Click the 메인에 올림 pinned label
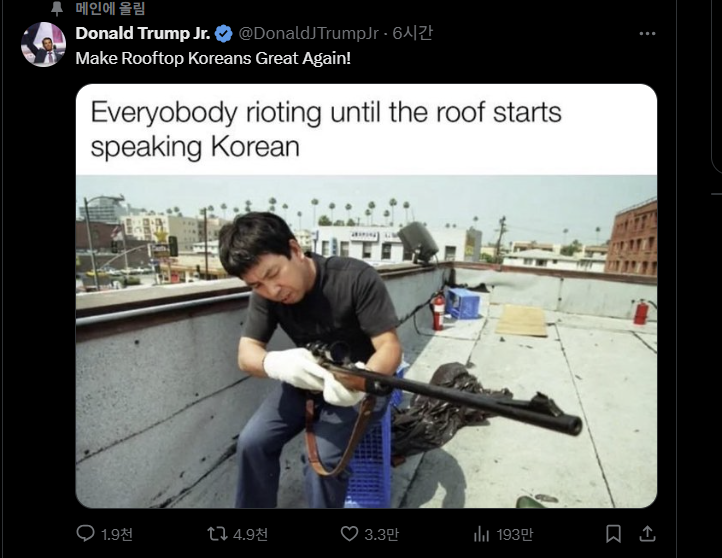722x558 pixels. [x=110, y=8]
